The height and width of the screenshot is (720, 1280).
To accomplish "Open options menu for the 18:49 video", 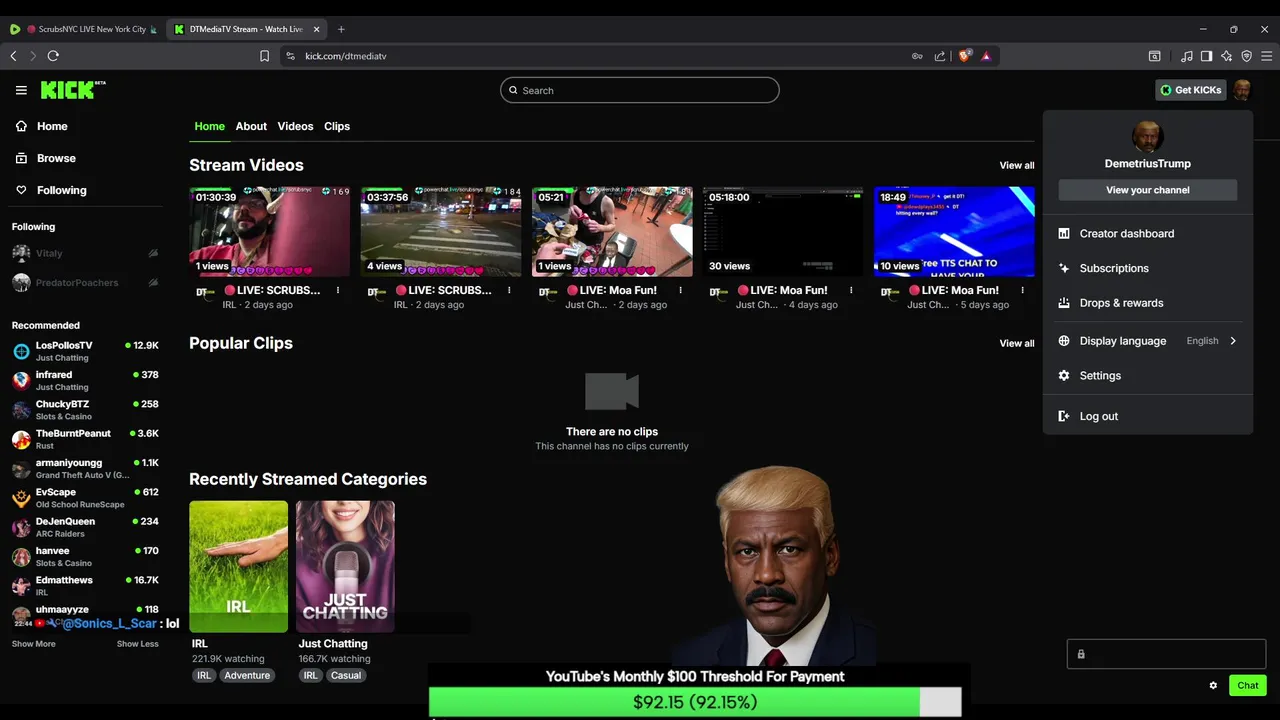I will click(1022, 290).
